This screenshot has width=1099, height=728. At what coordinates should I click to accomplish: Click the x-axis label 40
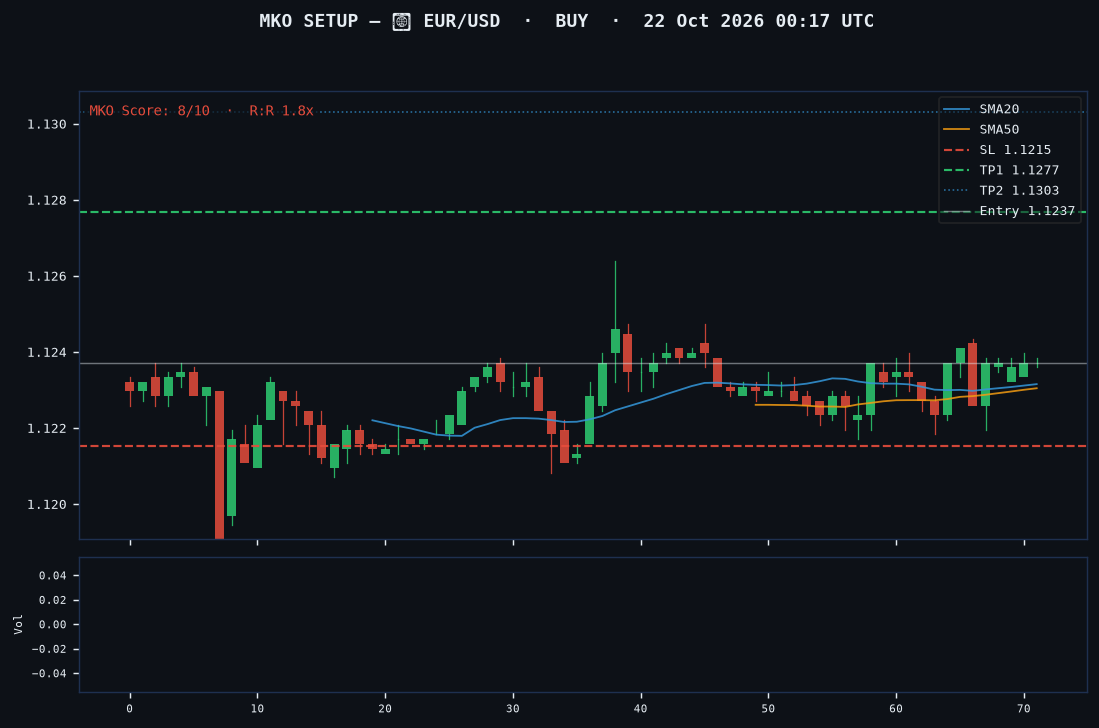coord(641,709)
